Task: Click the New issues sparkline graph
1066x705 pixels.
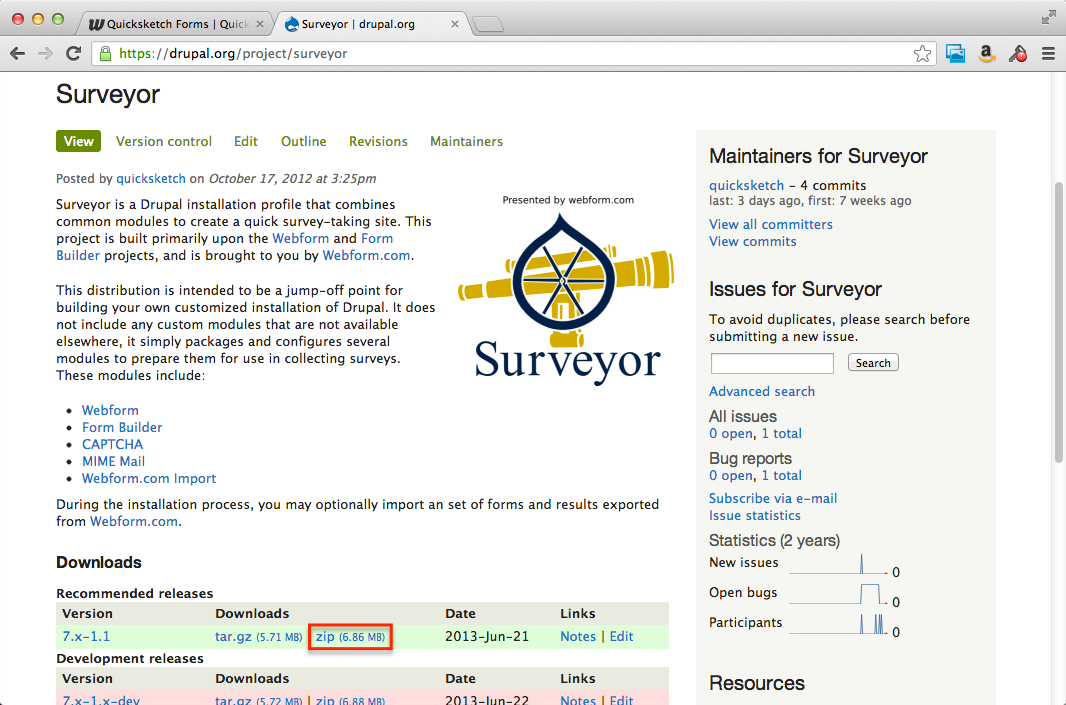Action: 838,564
